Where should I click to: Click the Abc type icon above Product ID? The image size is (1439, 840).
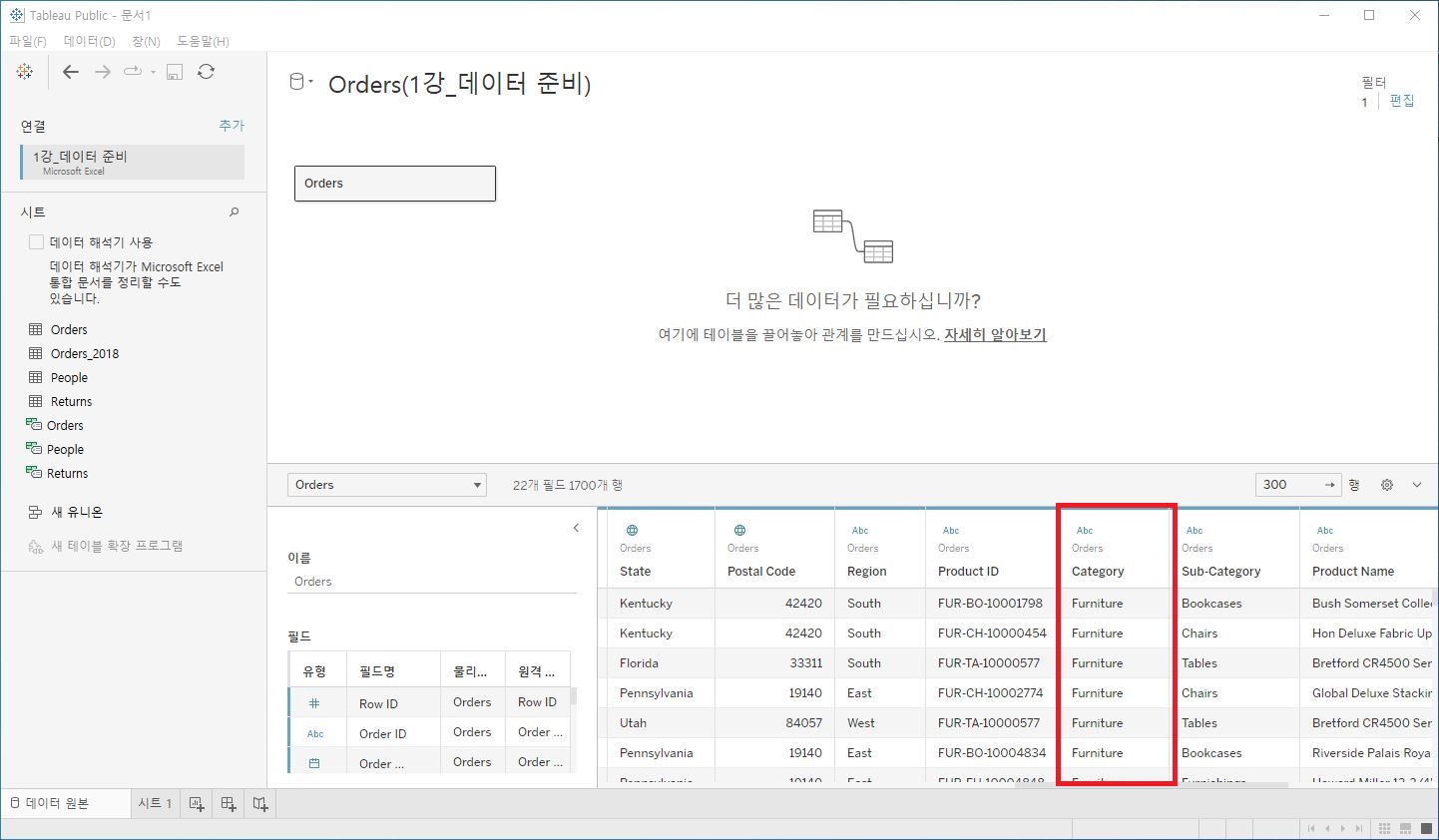pyautogui.click(x=951, y=531)
